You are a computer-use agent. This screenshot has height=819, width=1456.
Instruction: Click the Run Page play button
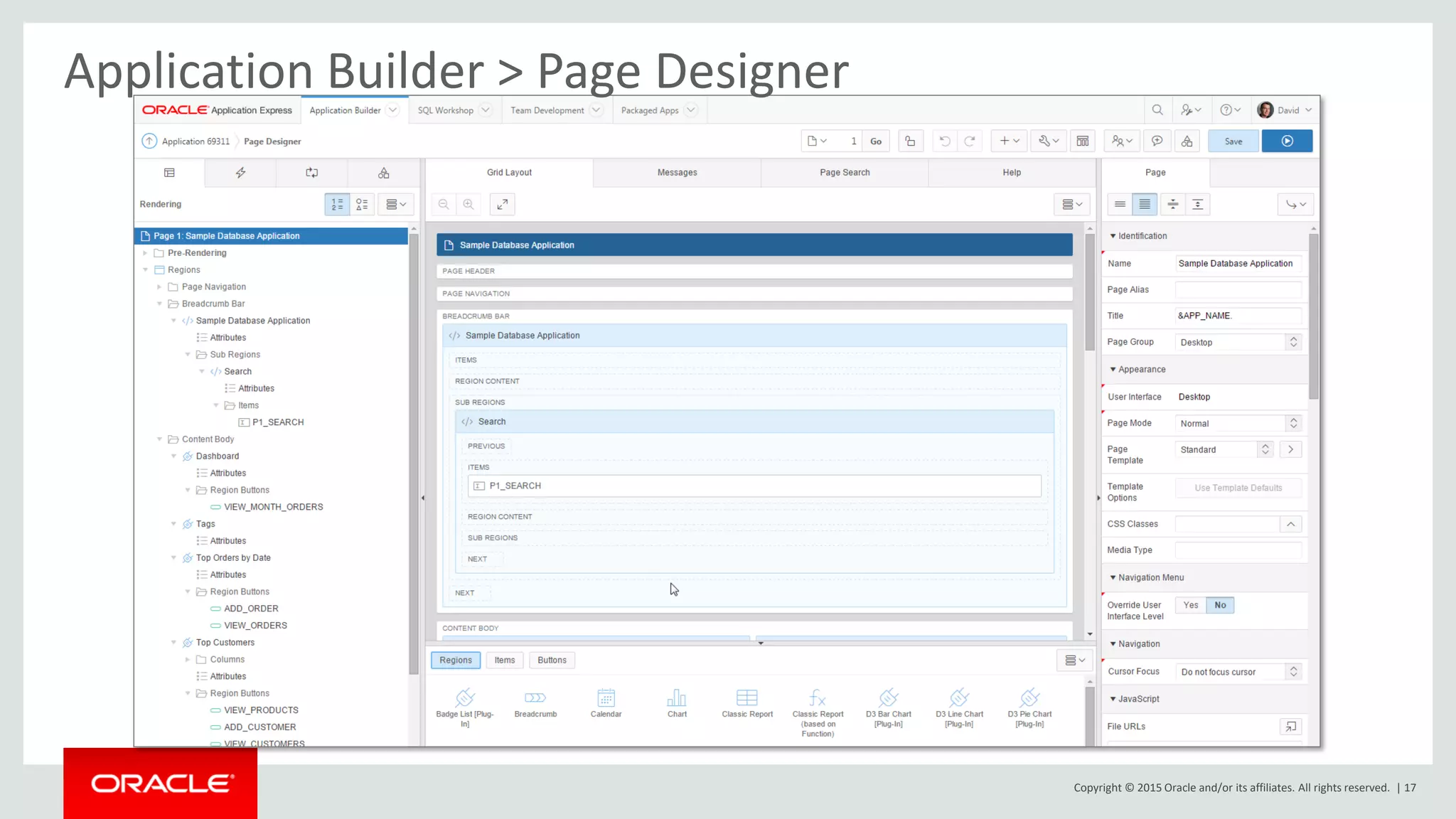1287,141
